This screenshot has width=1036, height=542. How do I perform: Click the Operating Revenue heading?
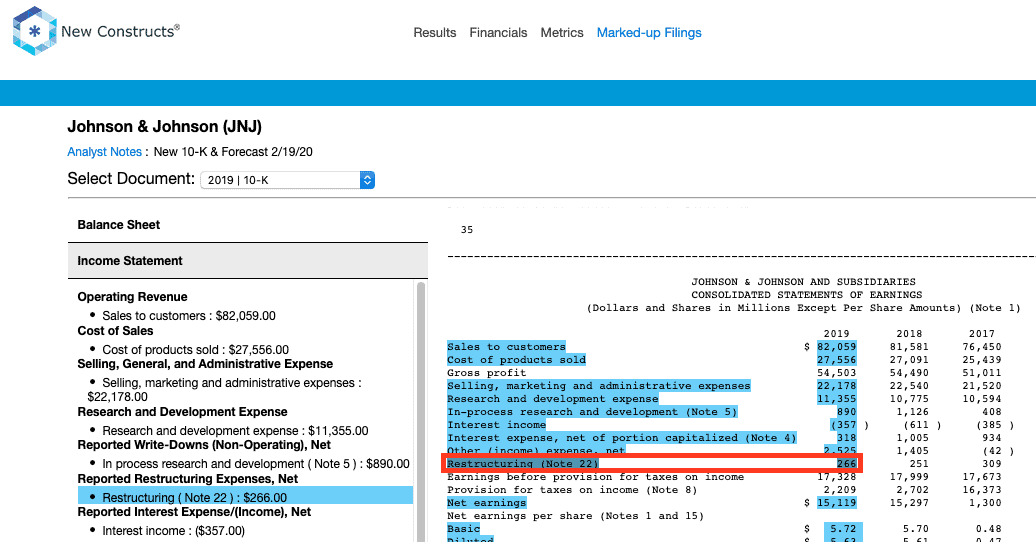132,297
